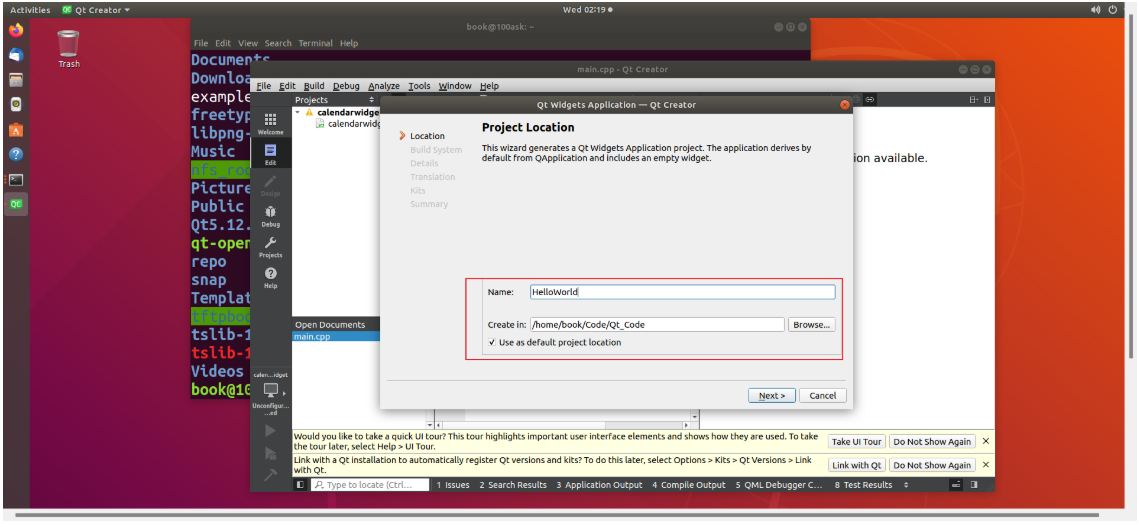Click the Next button in wizard

point(771,396)
